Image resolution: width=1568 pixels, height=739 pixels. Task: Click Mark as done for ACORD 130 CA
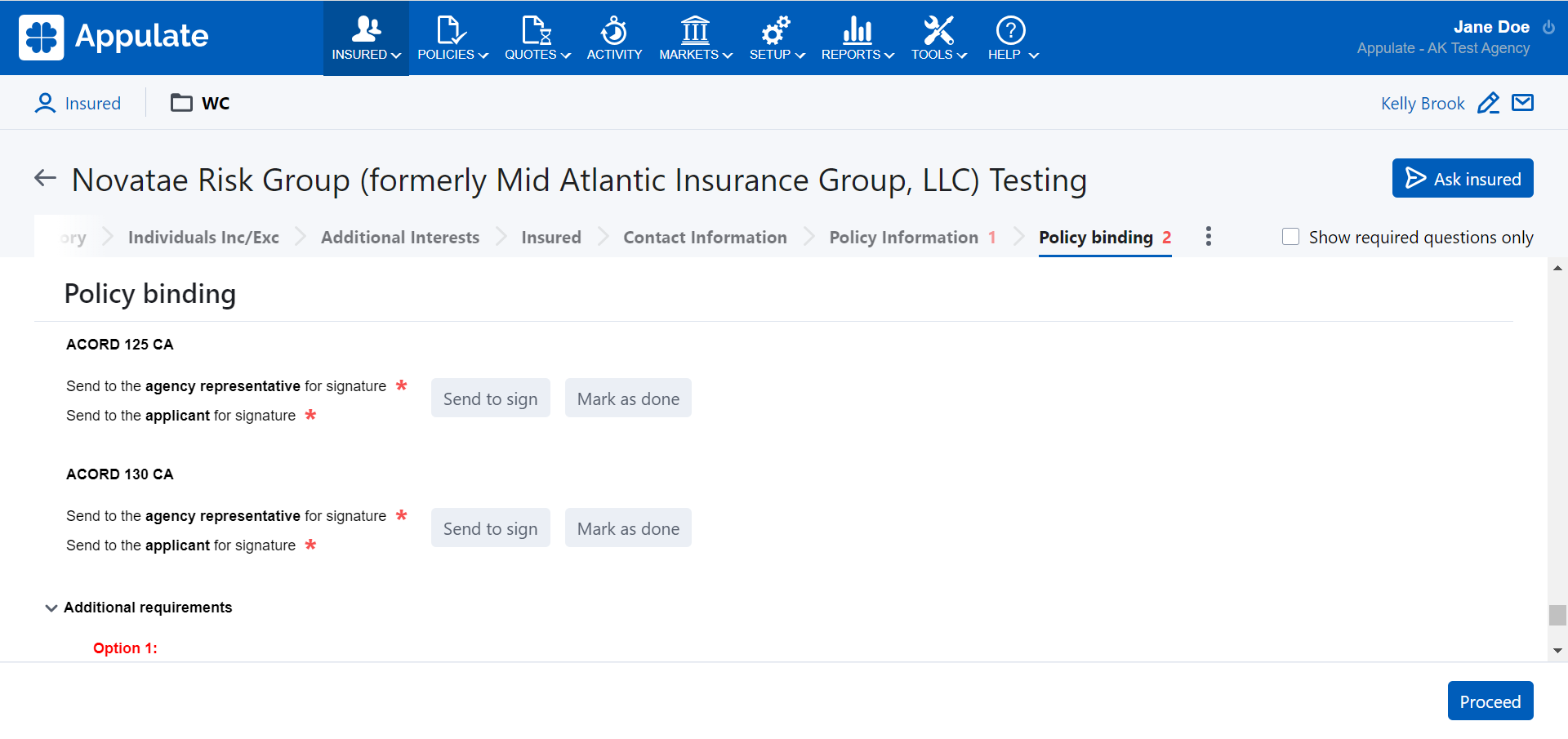628,528
